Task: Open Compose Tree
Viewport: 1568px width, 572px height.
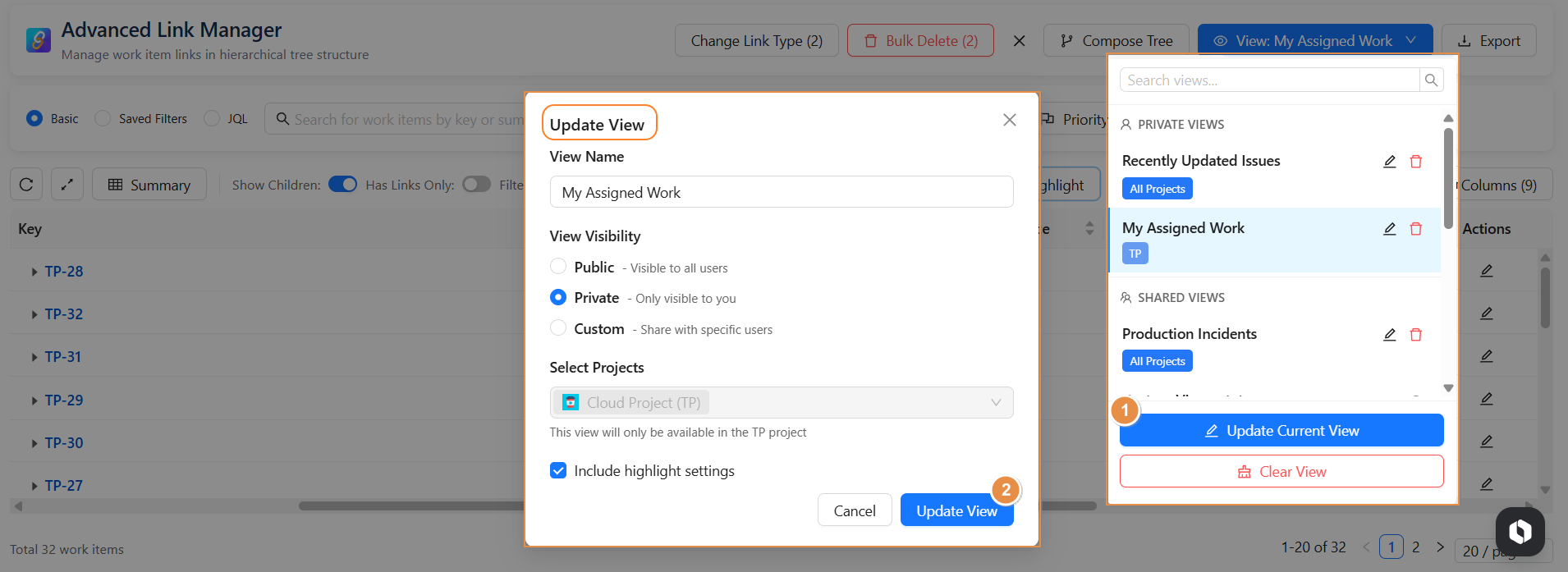Action: click(1116, 40)
